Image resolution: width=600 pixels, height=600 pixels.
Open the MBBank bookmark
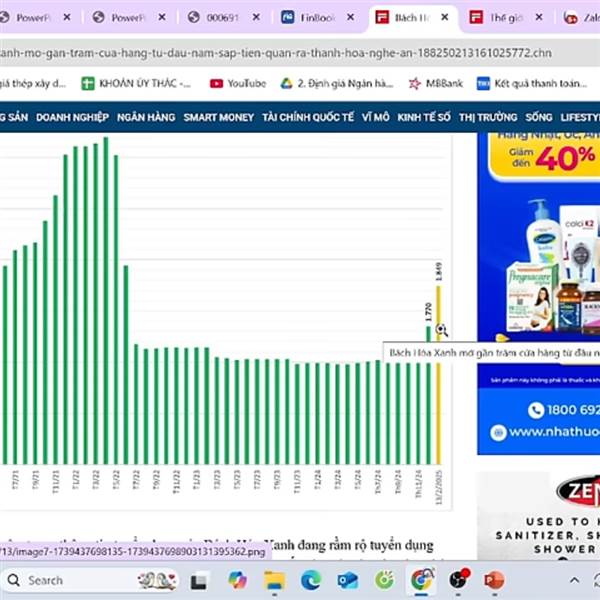coord(435,83)
